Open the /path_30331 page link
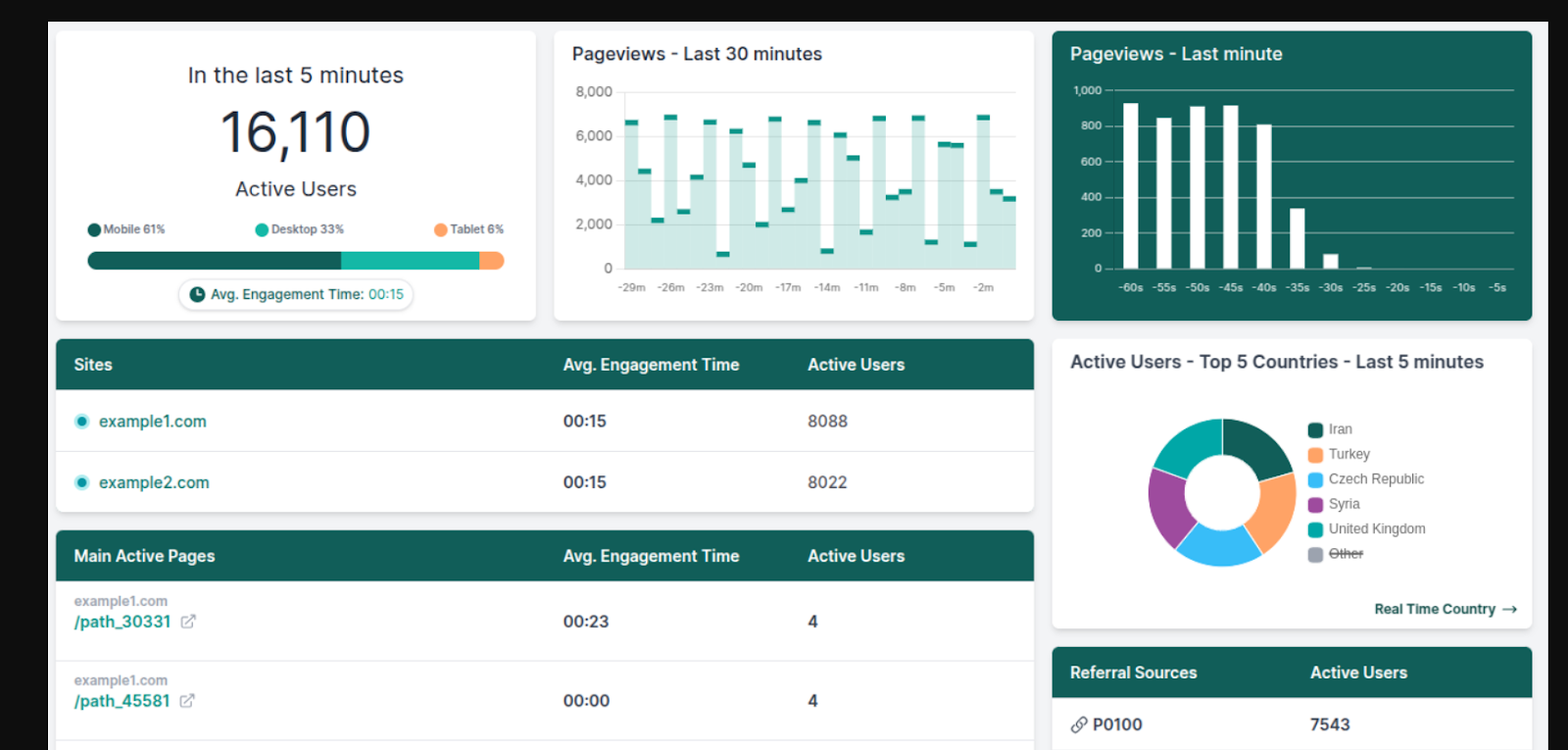1568x750 pixels. coord(122,622)
